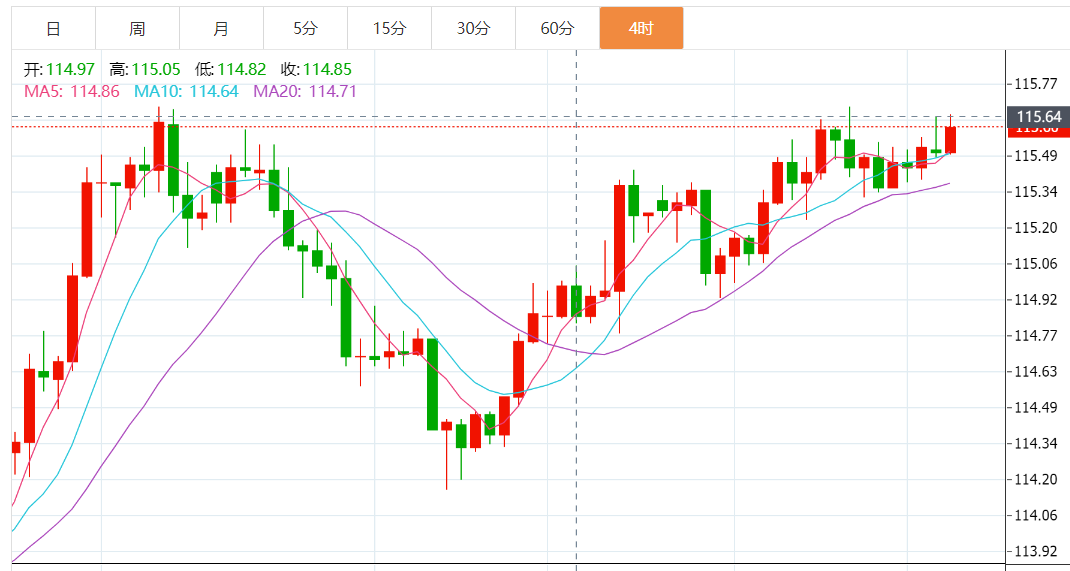
Task: Switch chart to 5分 interval
Action: [305, 28]
